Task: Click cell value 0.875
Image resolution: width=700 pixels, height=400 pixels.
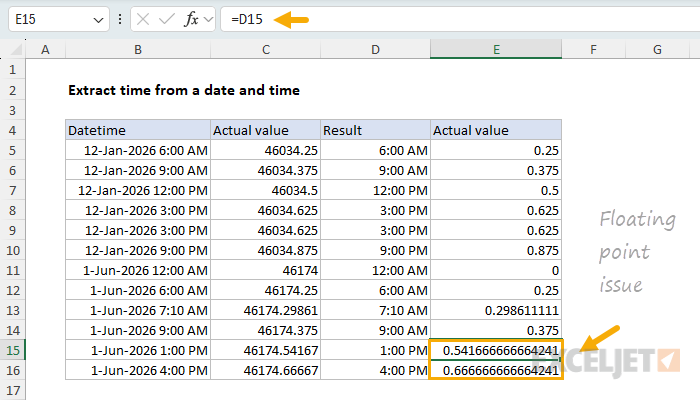Action: pos(496,250)
